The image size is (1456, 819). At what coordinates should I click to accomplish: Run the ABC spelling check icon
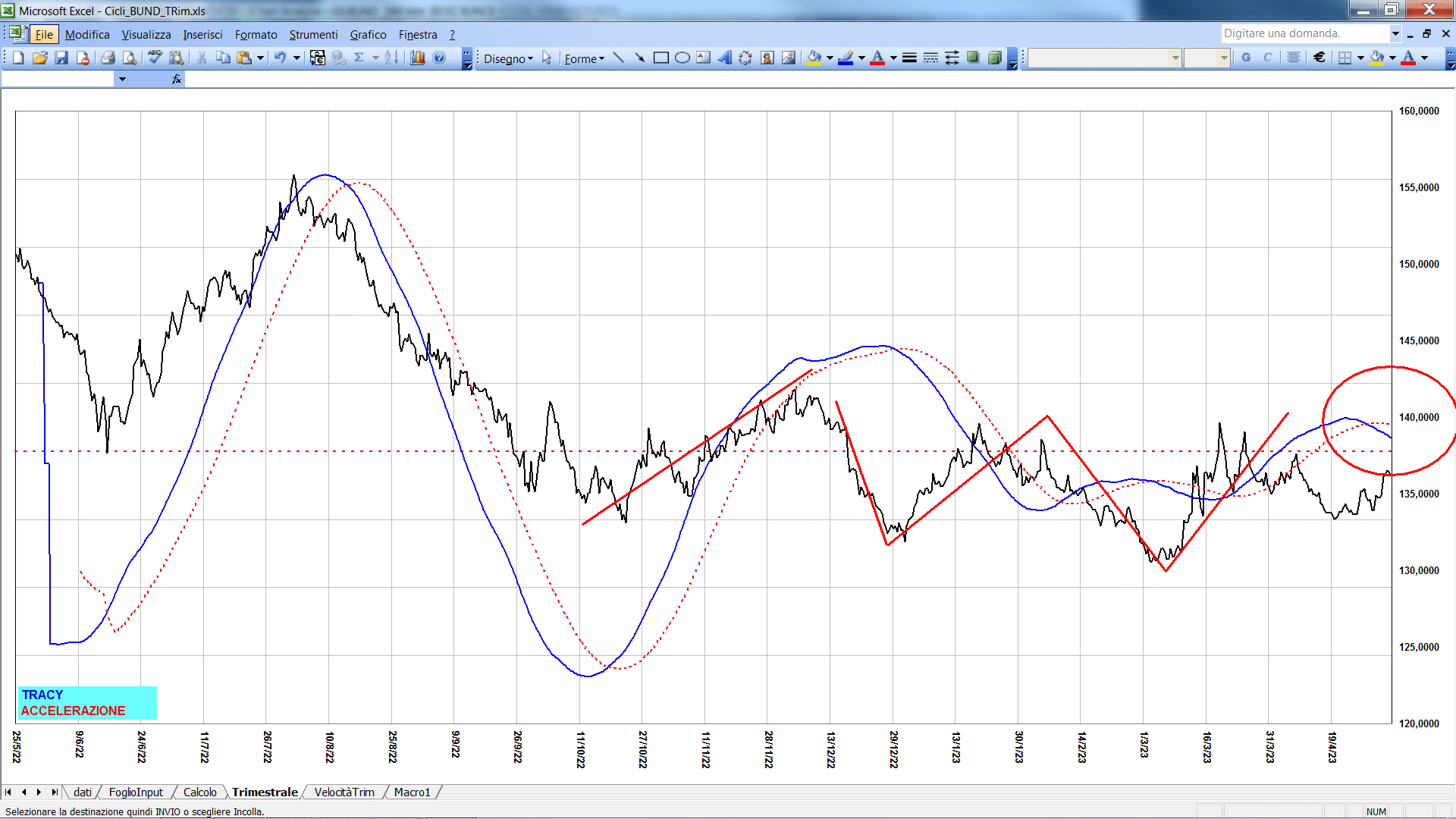155,58
